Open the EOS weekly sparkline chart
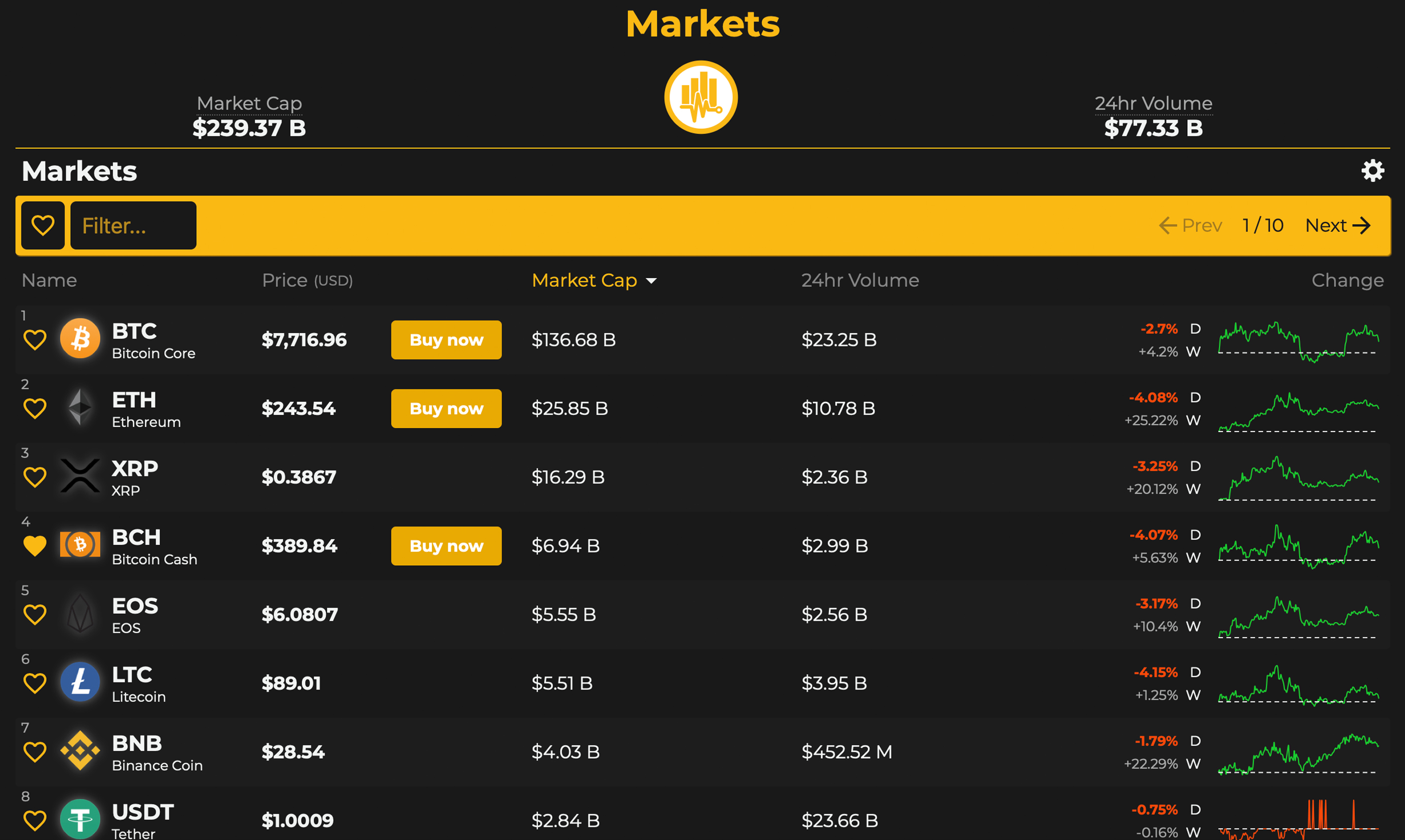 pos(1298,617)
